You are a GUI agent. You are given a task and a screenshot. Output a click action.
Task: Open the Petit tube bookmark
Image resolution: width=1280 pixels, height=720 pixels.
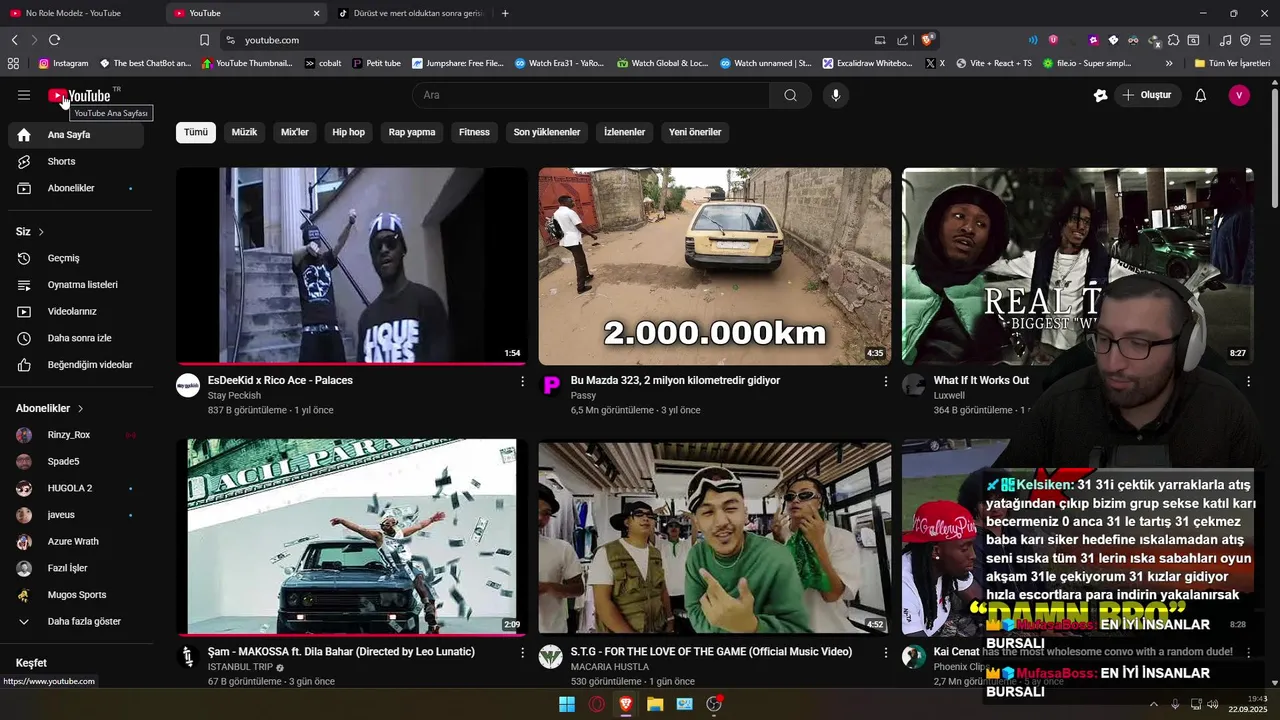(376, 63)
